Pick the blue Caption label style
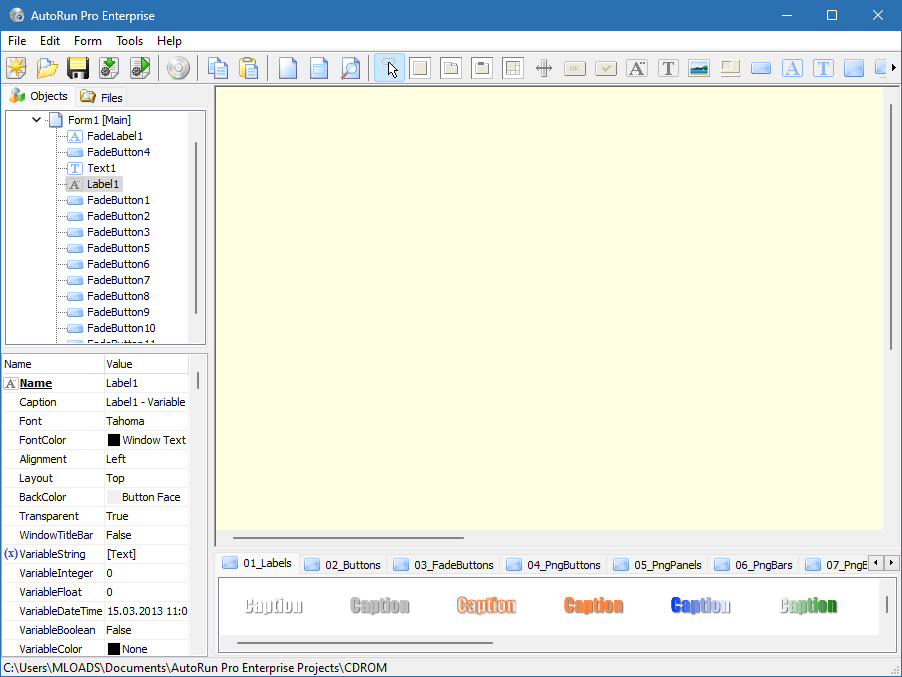Screen dimensions: 902x677 [x=701, y=605]
